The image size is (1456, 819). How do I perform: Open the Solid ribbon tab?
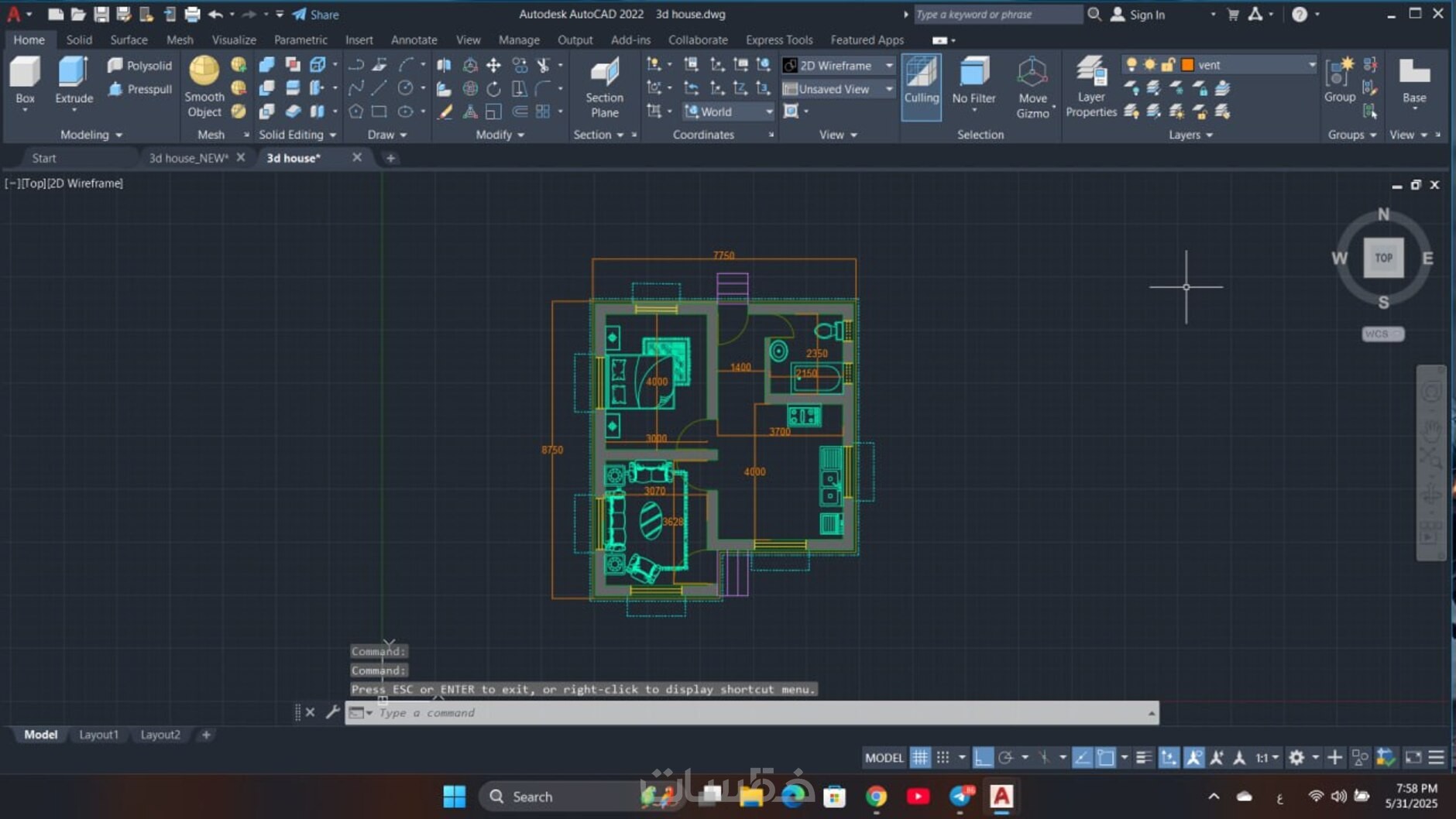coord(79,39)
